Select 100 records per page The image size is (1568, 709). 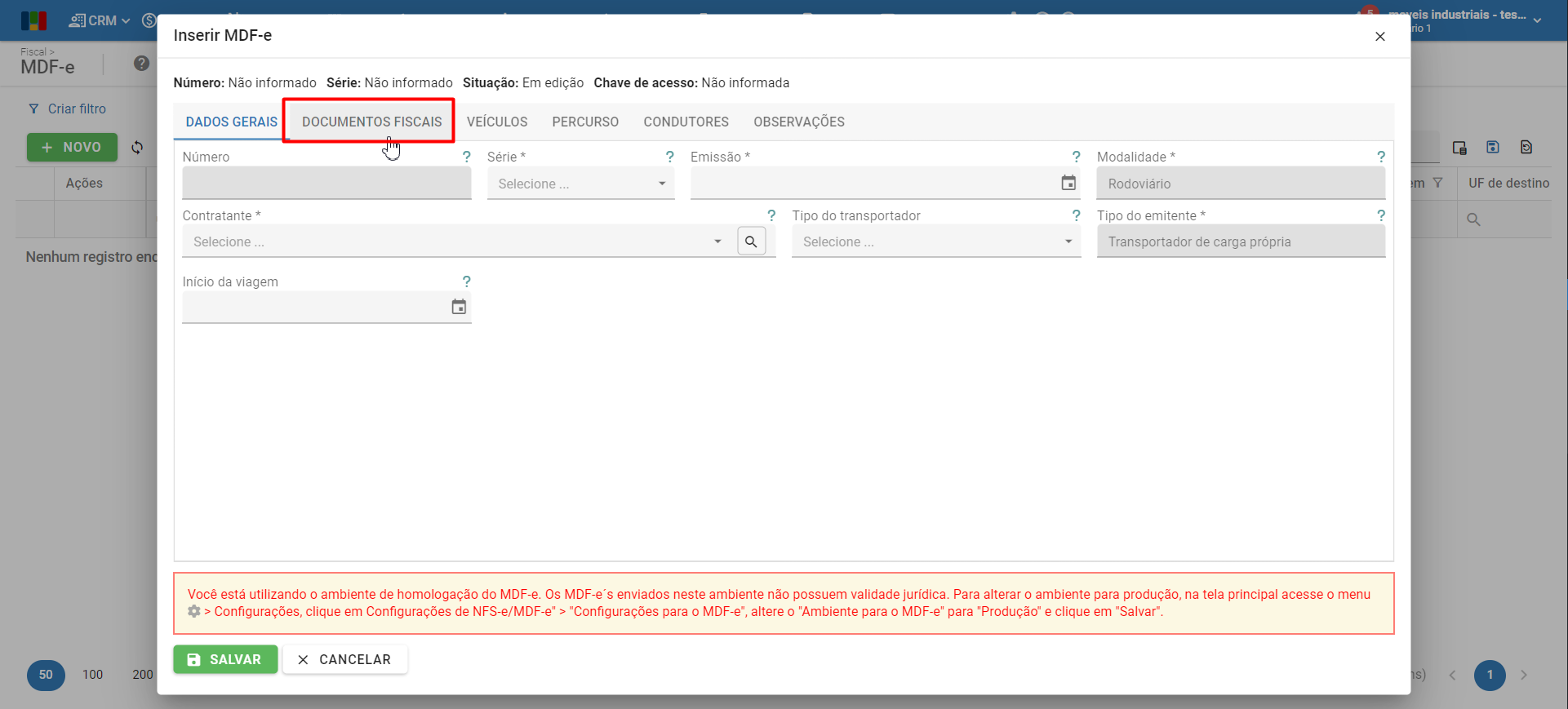pyautogui.click(x=93, y=675)
